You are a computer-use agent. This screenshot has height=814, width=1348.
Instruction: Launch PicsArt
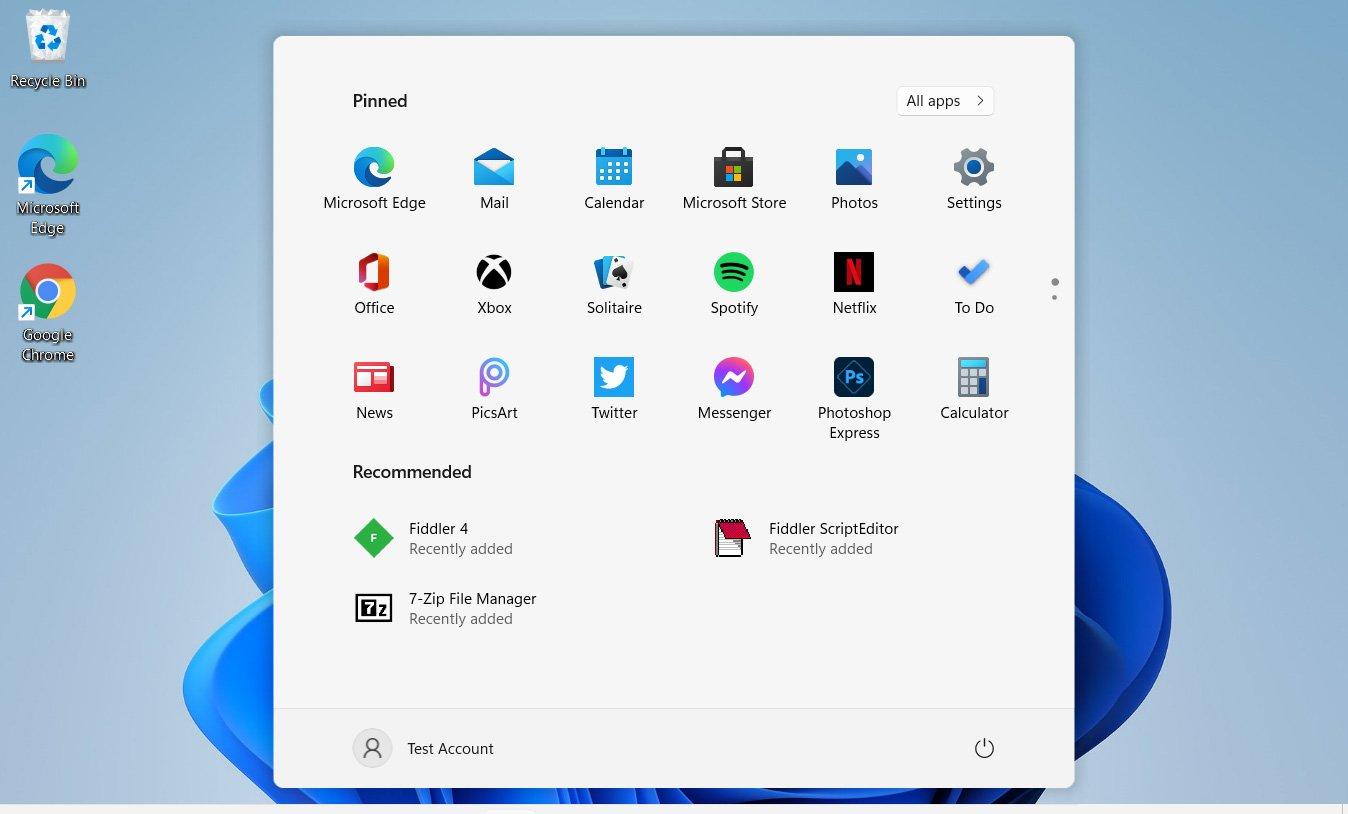coord(494,389)
